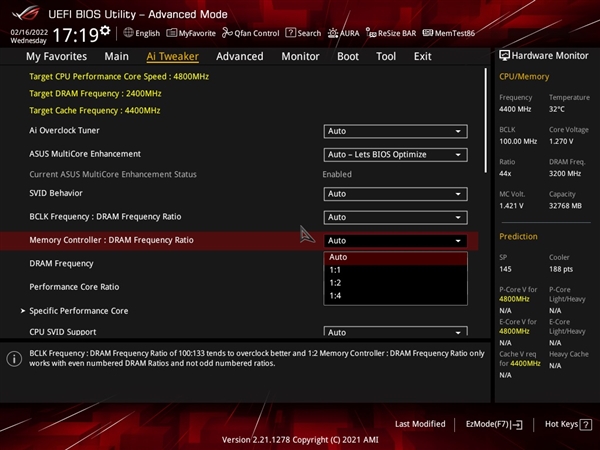Open the Search question-mark icon

290,33
